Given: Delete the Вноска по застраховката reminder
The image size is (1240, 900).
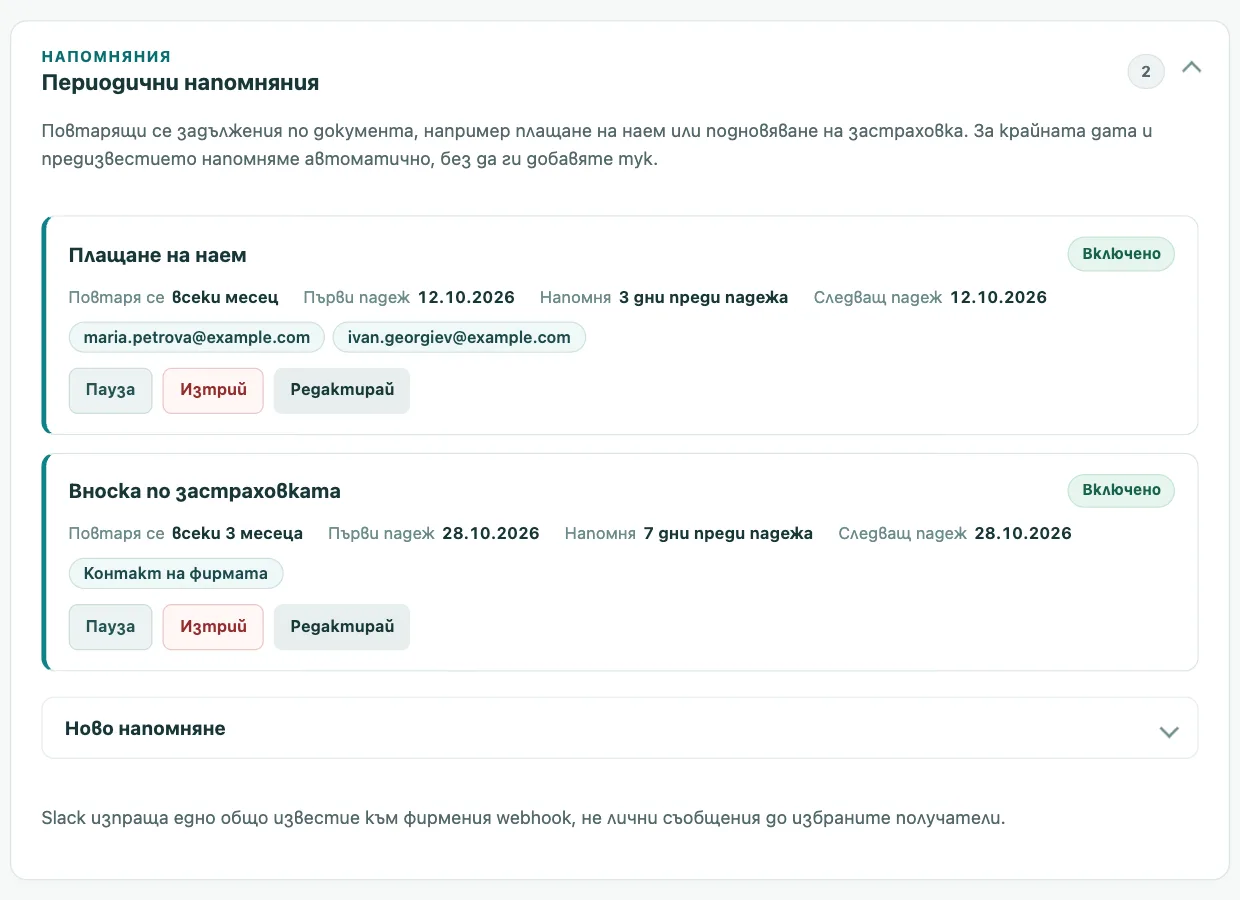Looking at the screenshot, I should tap(213, 627).
